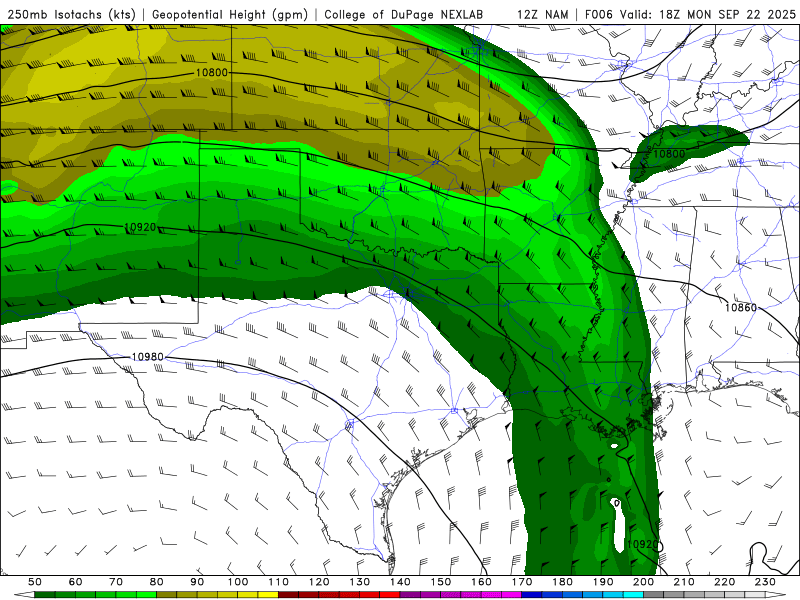Click the 10980 contour height label
Screen dimensions: 800x600
point(148,357)
